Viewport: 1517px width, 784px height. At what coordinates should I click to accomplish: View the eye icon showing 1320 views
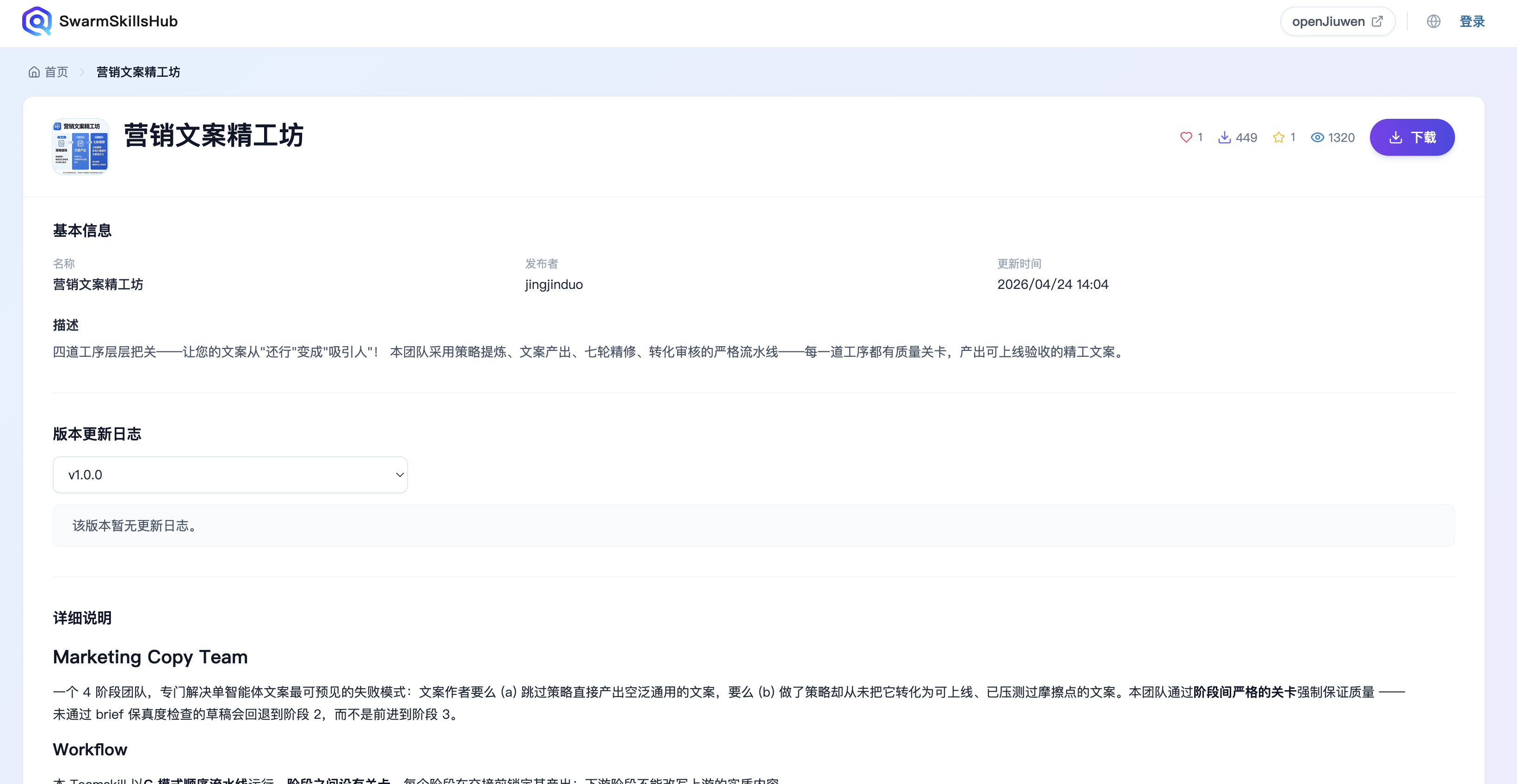[1317, 137]
